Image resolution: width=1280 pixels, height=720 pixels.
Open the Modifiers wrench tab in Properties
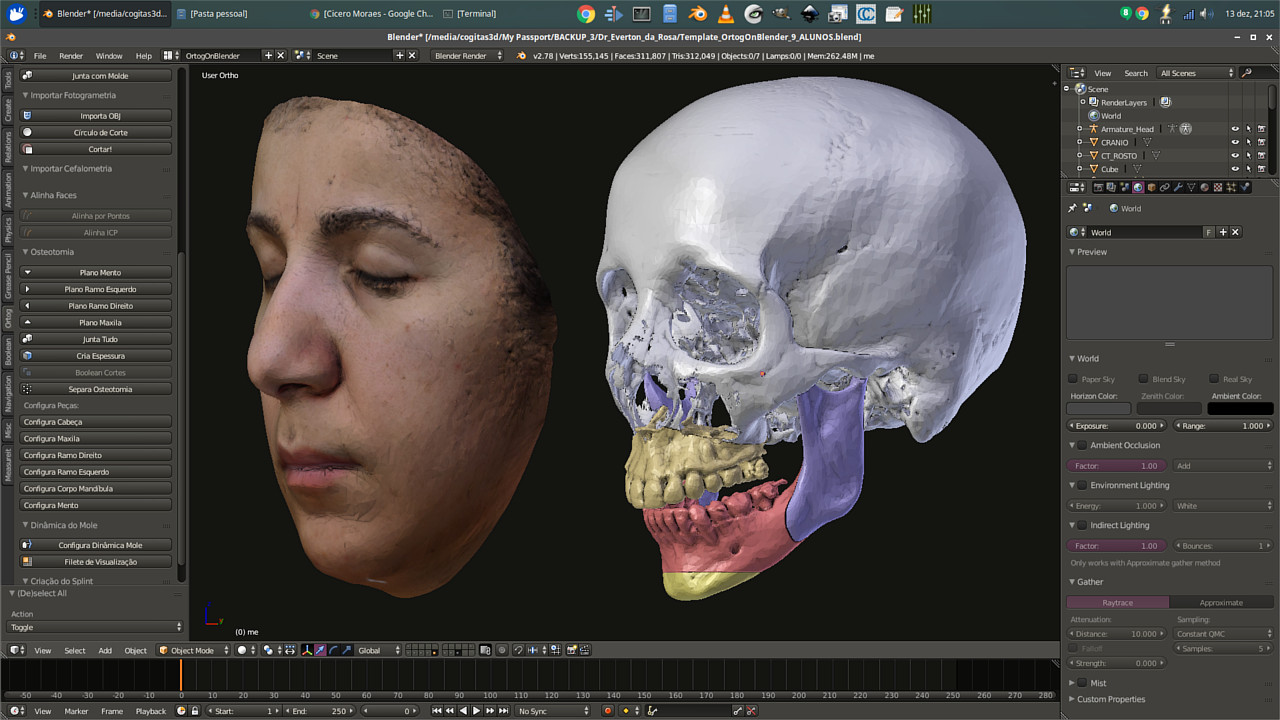(x=1178, y=187)
